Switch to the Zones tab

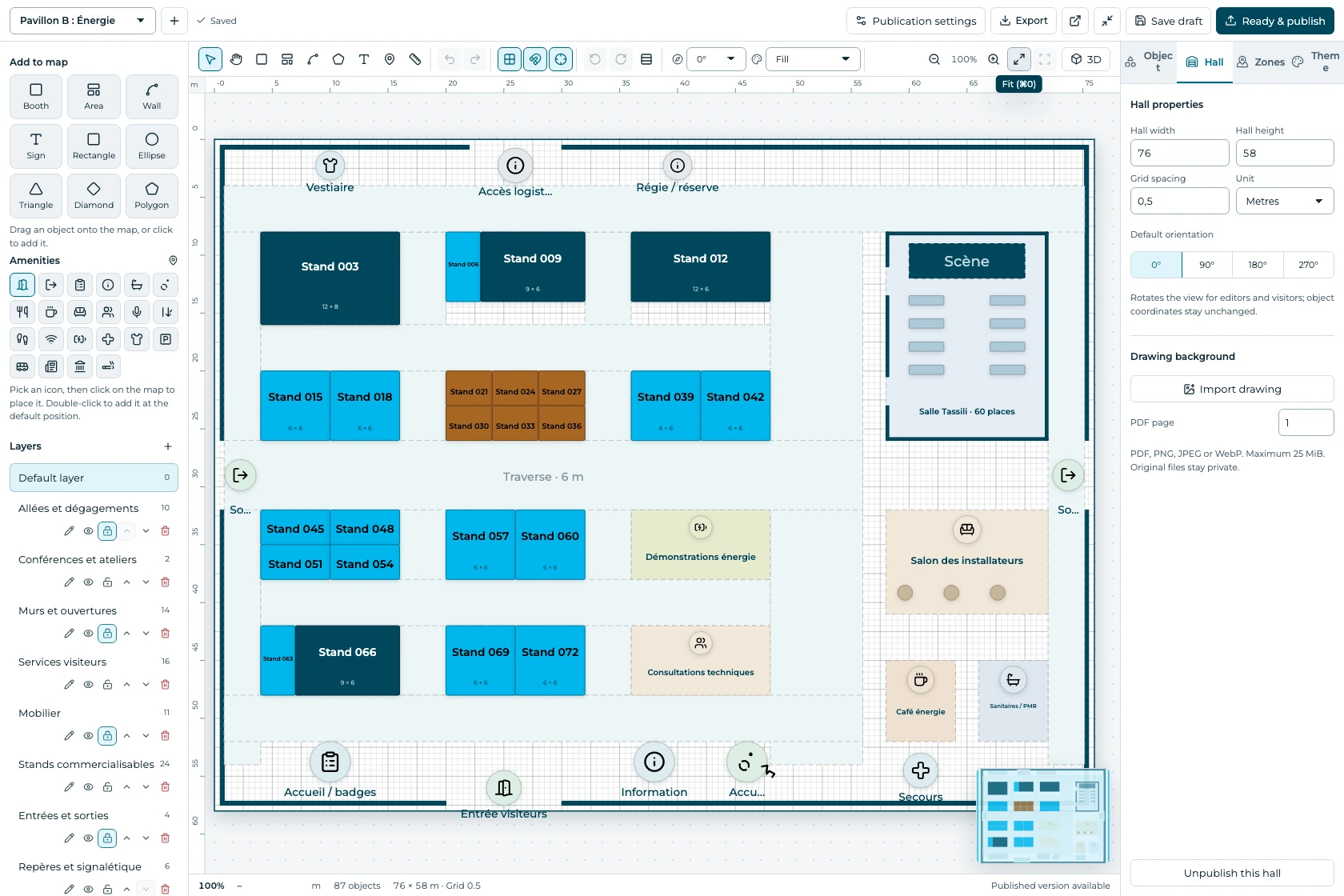click(1261, 62)
